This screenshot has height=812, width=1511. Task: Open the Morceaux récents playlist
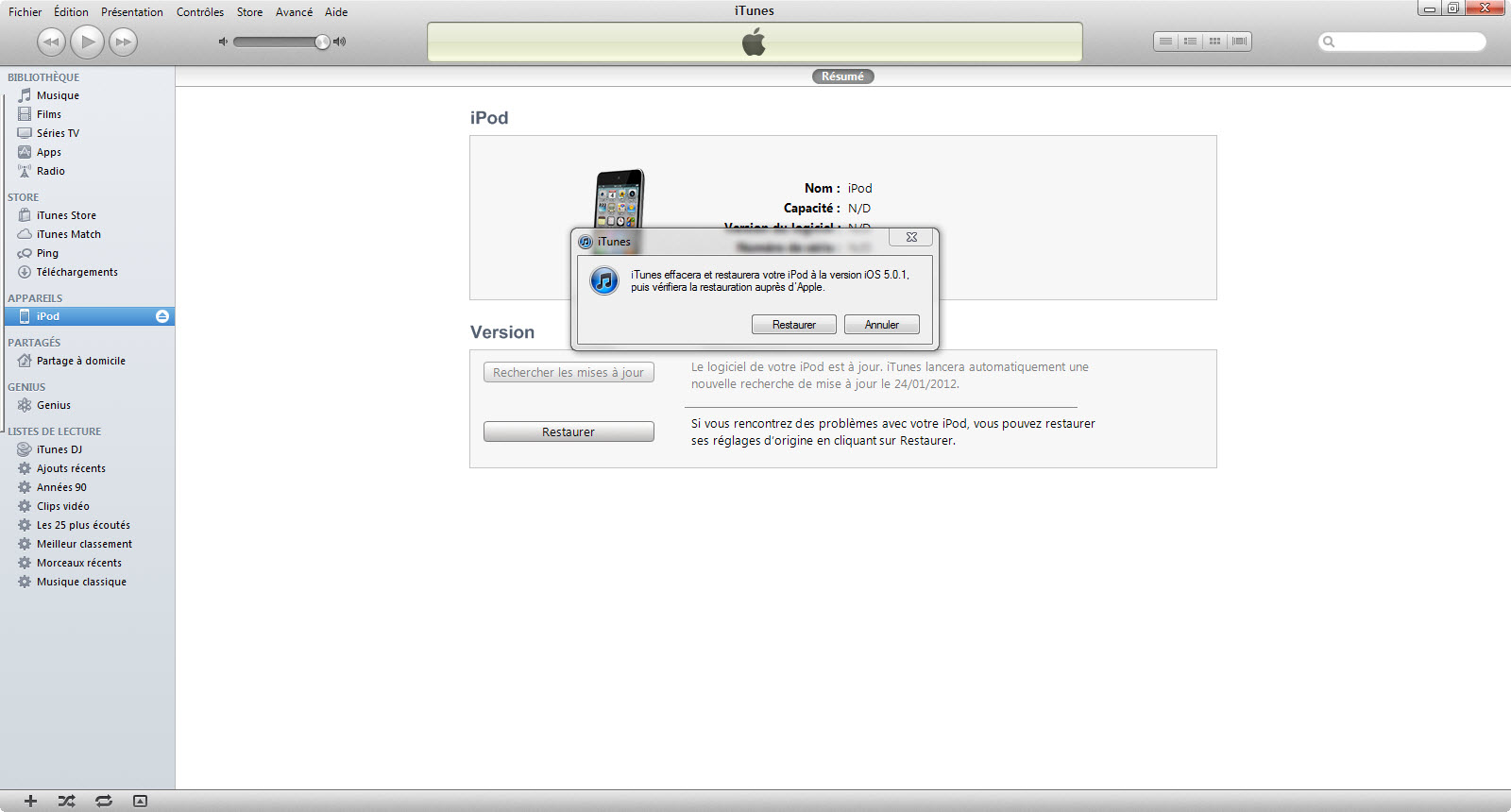(78, 563)
